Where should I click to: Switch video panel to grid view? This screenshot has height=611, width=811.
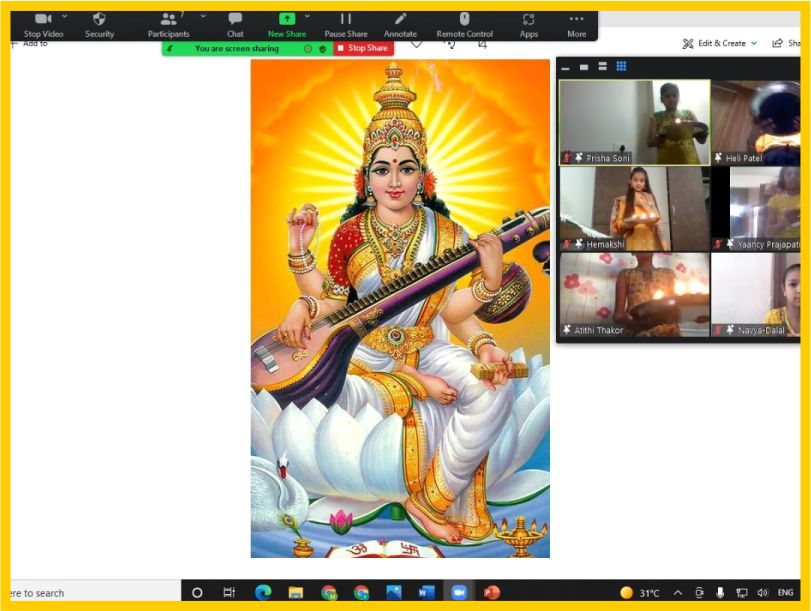621,66
